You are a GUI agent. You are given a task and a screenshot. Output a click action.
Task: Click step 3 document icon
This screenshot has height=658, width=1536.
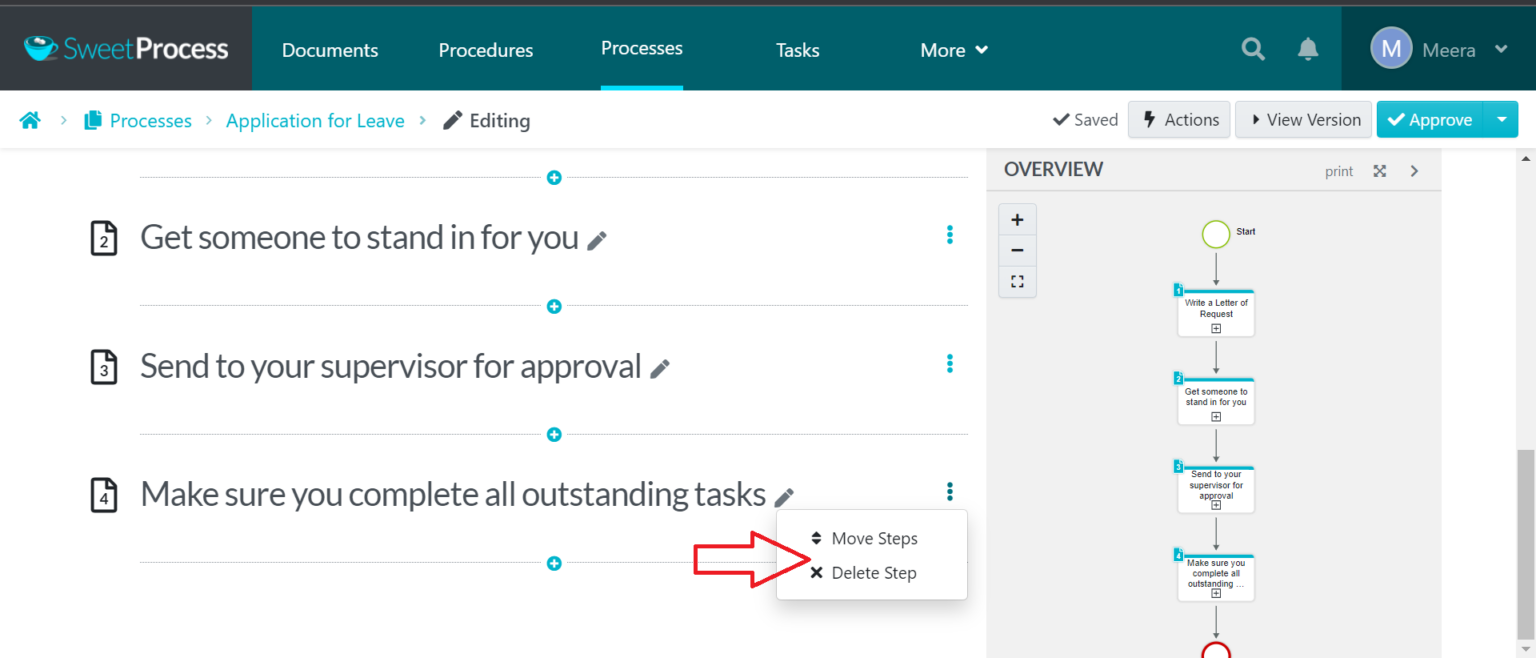click(x=104, y=367)
